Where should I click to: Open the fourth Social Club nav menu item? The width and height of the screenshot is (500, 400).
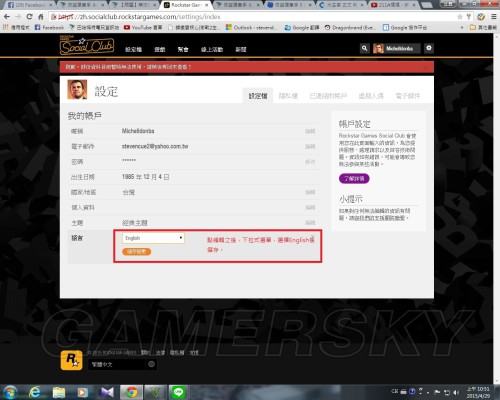point(212,49)
